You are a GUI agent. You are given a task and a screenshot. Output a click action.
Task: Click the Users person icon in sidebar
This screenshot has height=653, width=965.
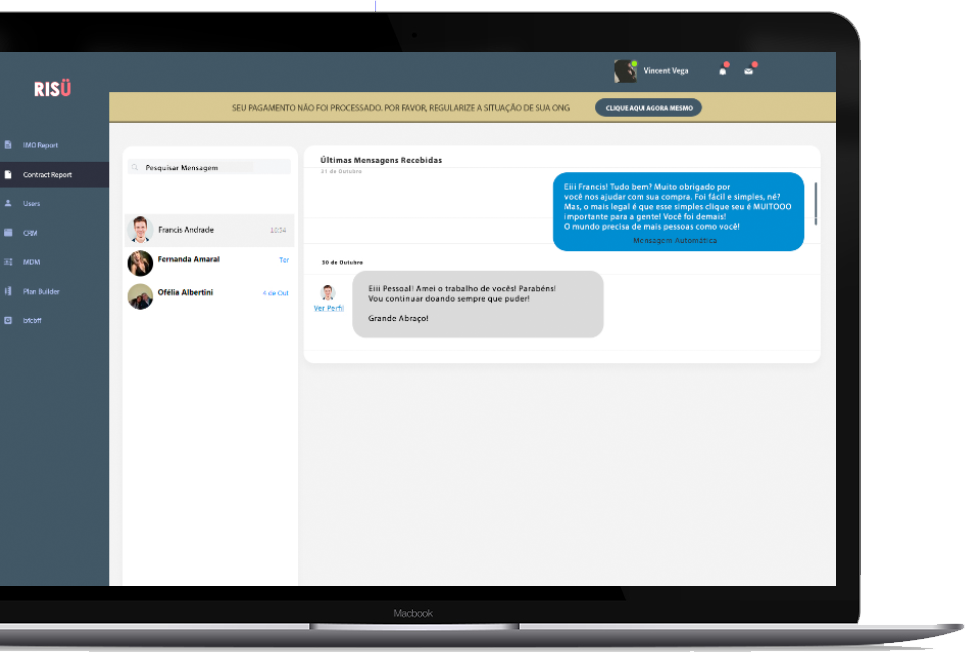[8, 204]
